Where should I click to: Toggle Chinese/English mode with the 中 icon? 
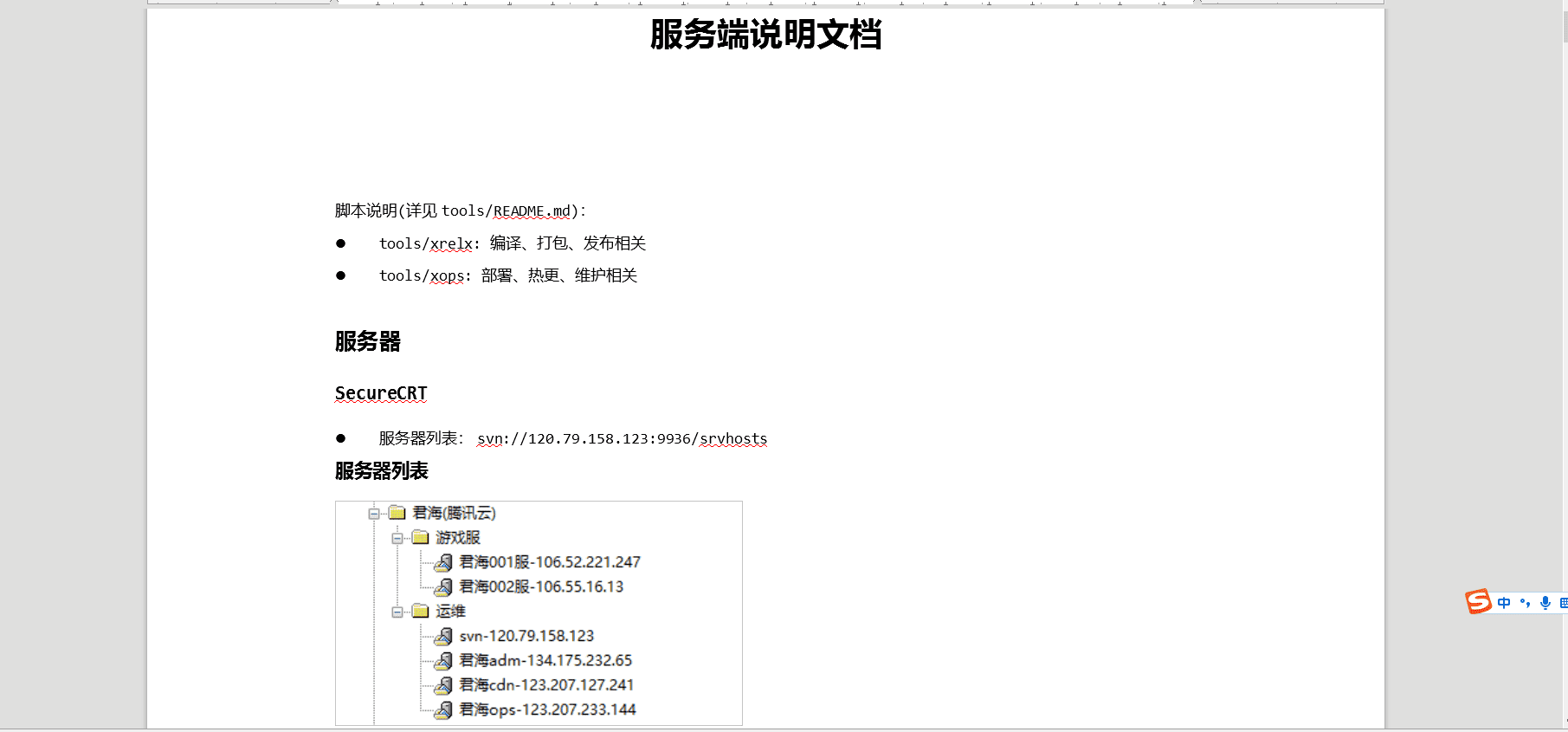[x=1504, y=603]
